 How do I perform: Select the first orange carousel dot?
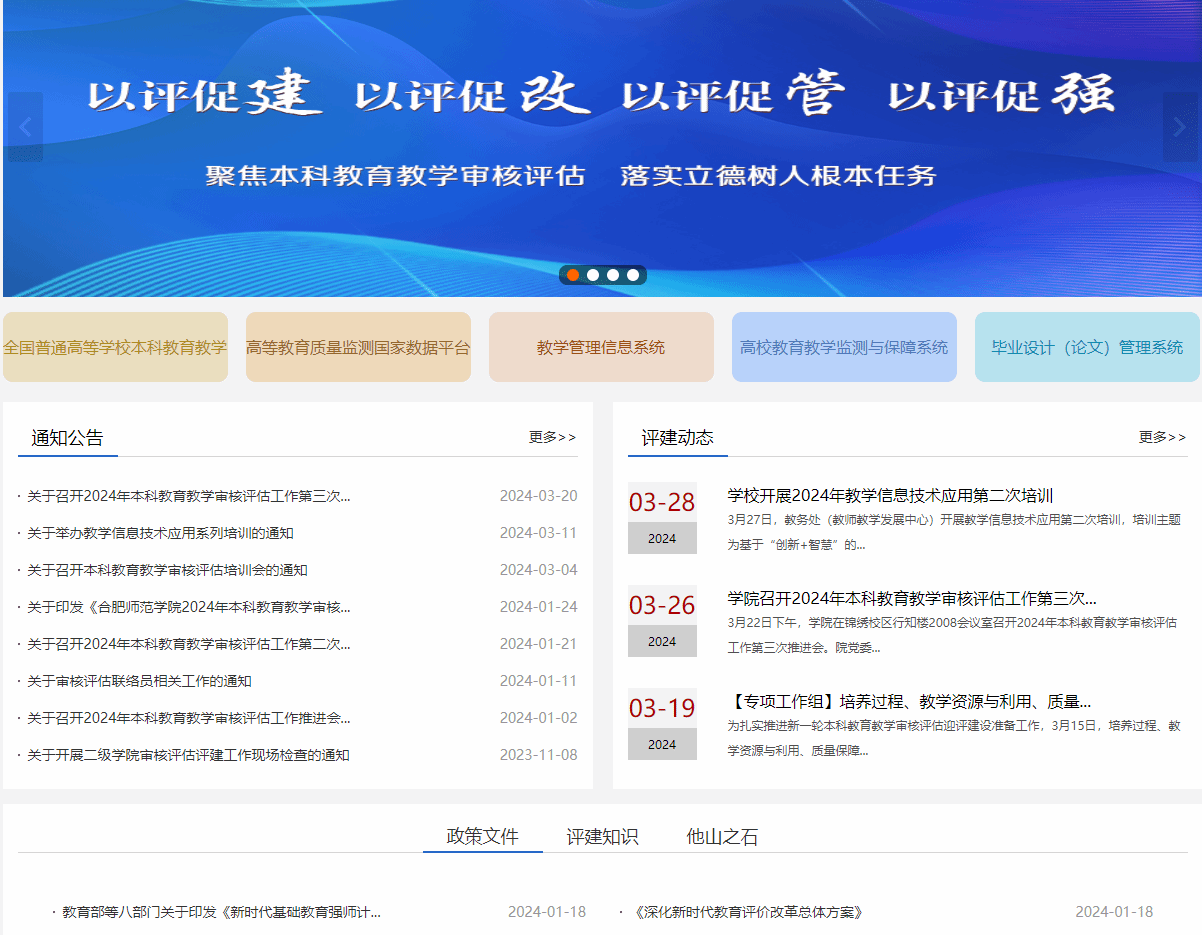(x=573, y=275)
